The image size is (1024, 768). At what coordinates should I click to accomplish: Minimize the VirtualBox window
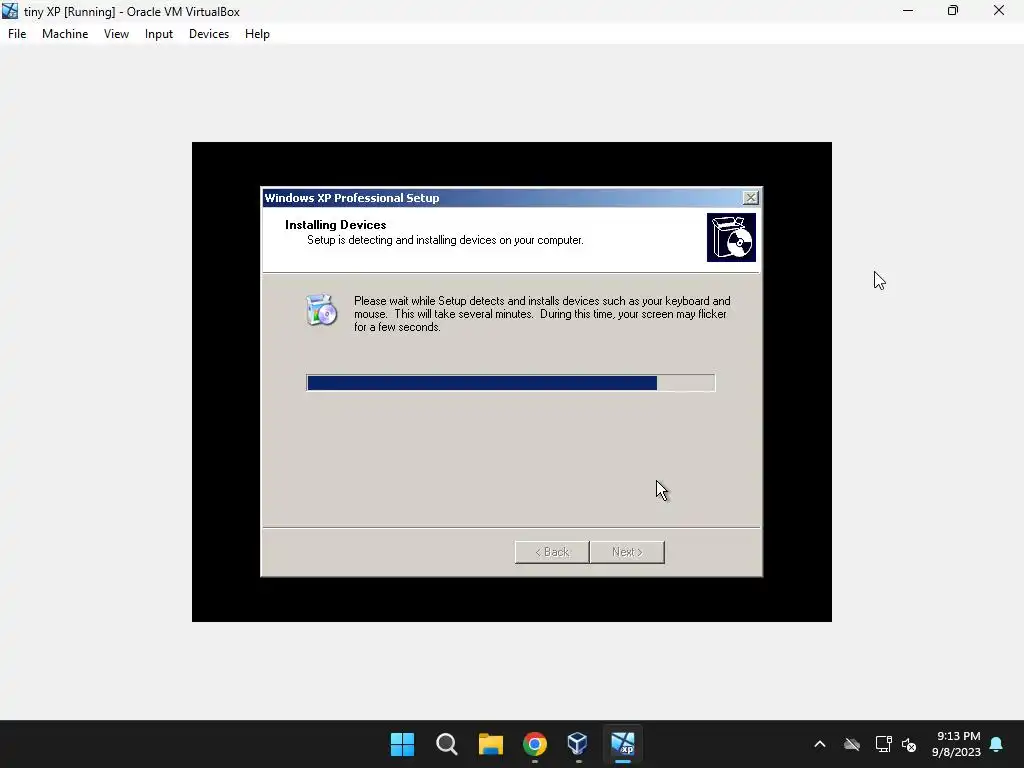point(908,10)
